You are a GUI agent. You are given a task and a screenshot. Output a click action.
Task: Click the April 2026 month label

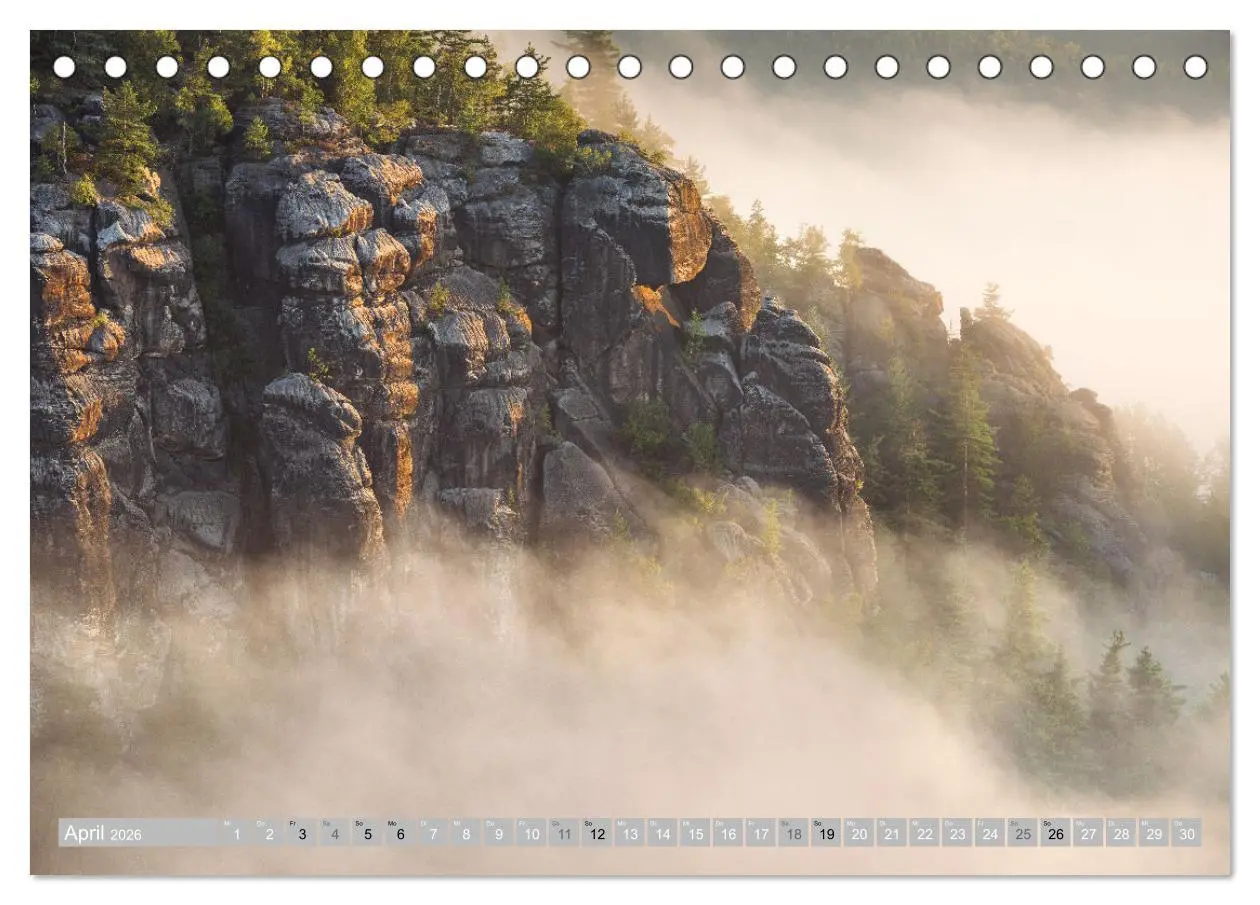coord(103,833)
